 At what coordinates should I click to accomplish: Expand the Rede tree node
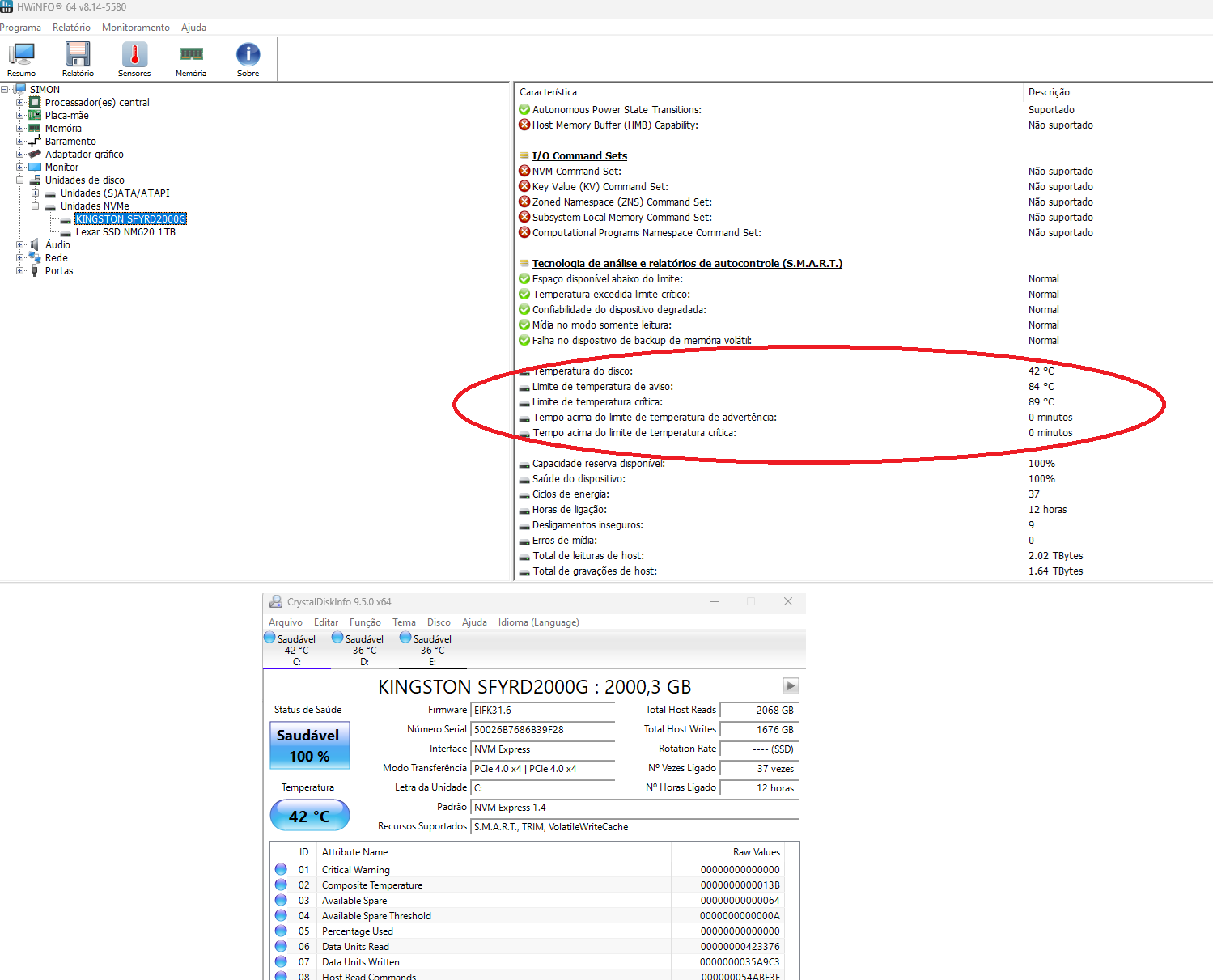(20, 258)
